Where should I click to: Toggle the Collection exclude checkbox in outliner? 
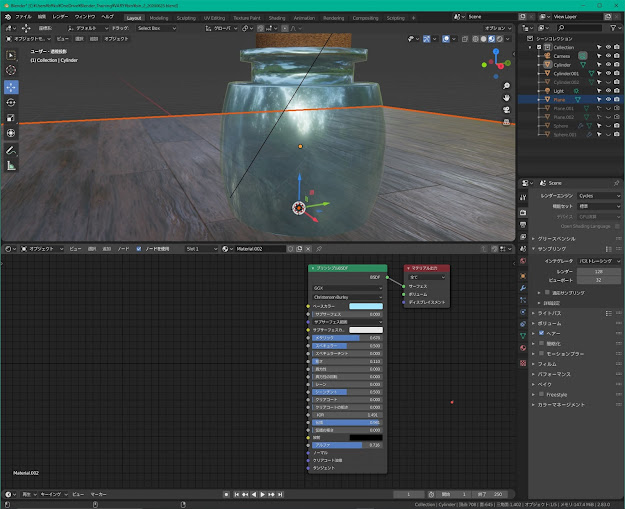click(539, 47)
